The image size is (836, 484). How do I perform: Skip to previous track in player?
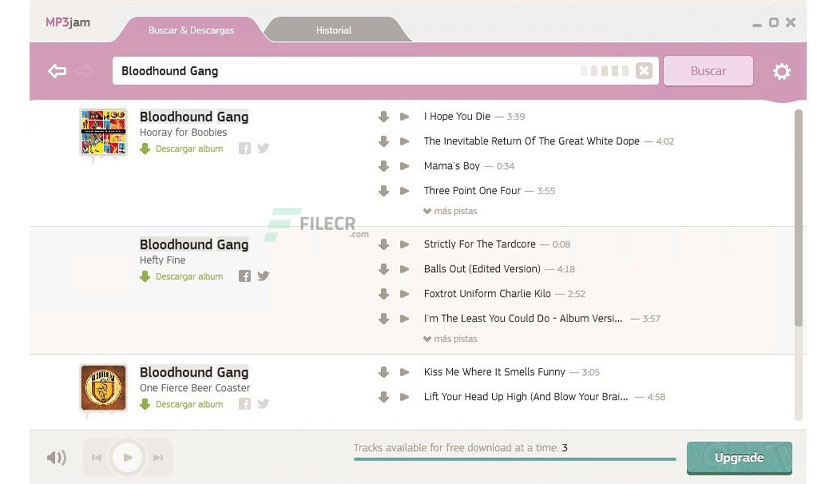click(97, 457)
